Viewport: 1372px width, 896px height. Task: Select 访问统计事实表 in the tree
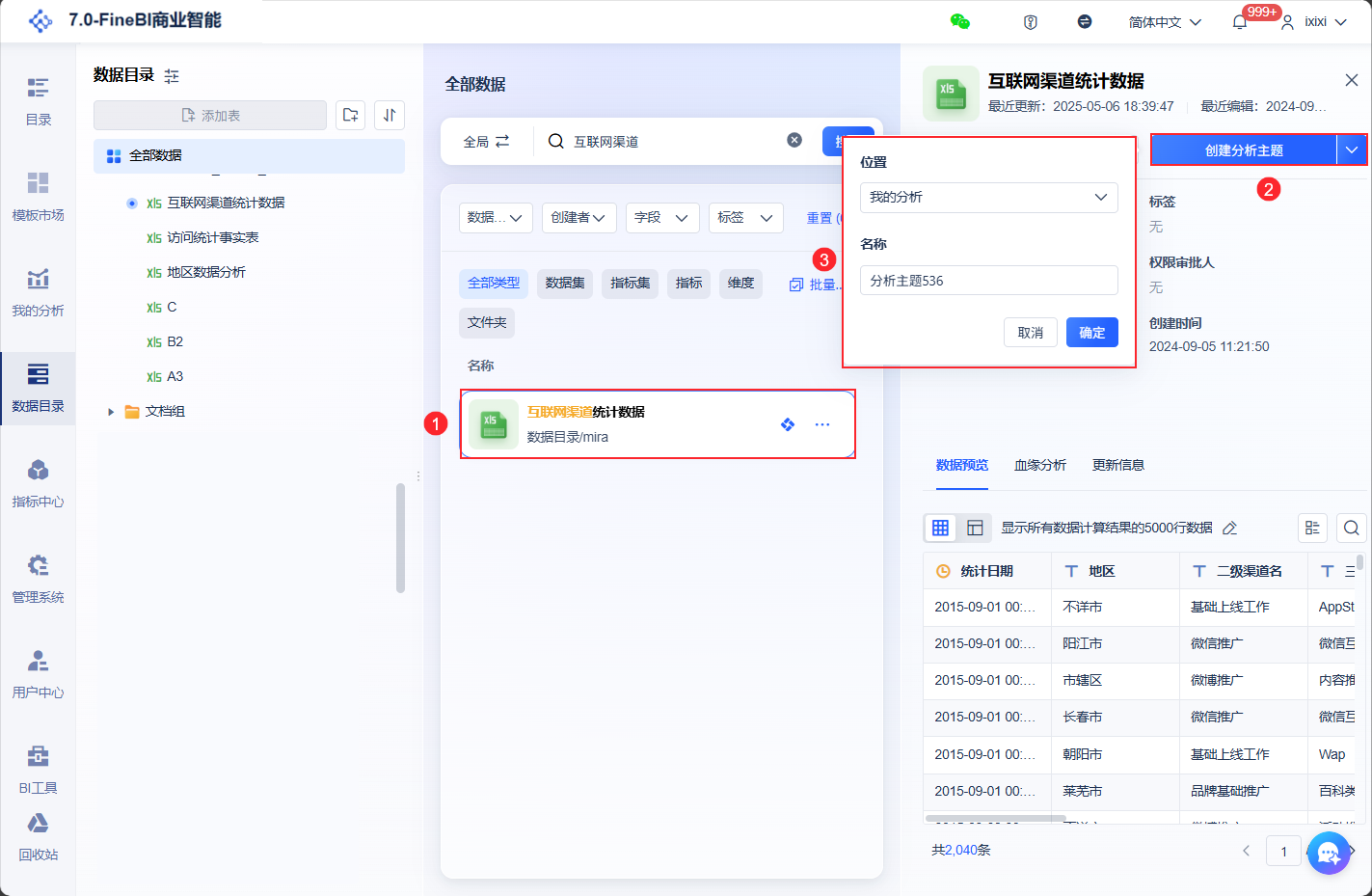point(213,237)
